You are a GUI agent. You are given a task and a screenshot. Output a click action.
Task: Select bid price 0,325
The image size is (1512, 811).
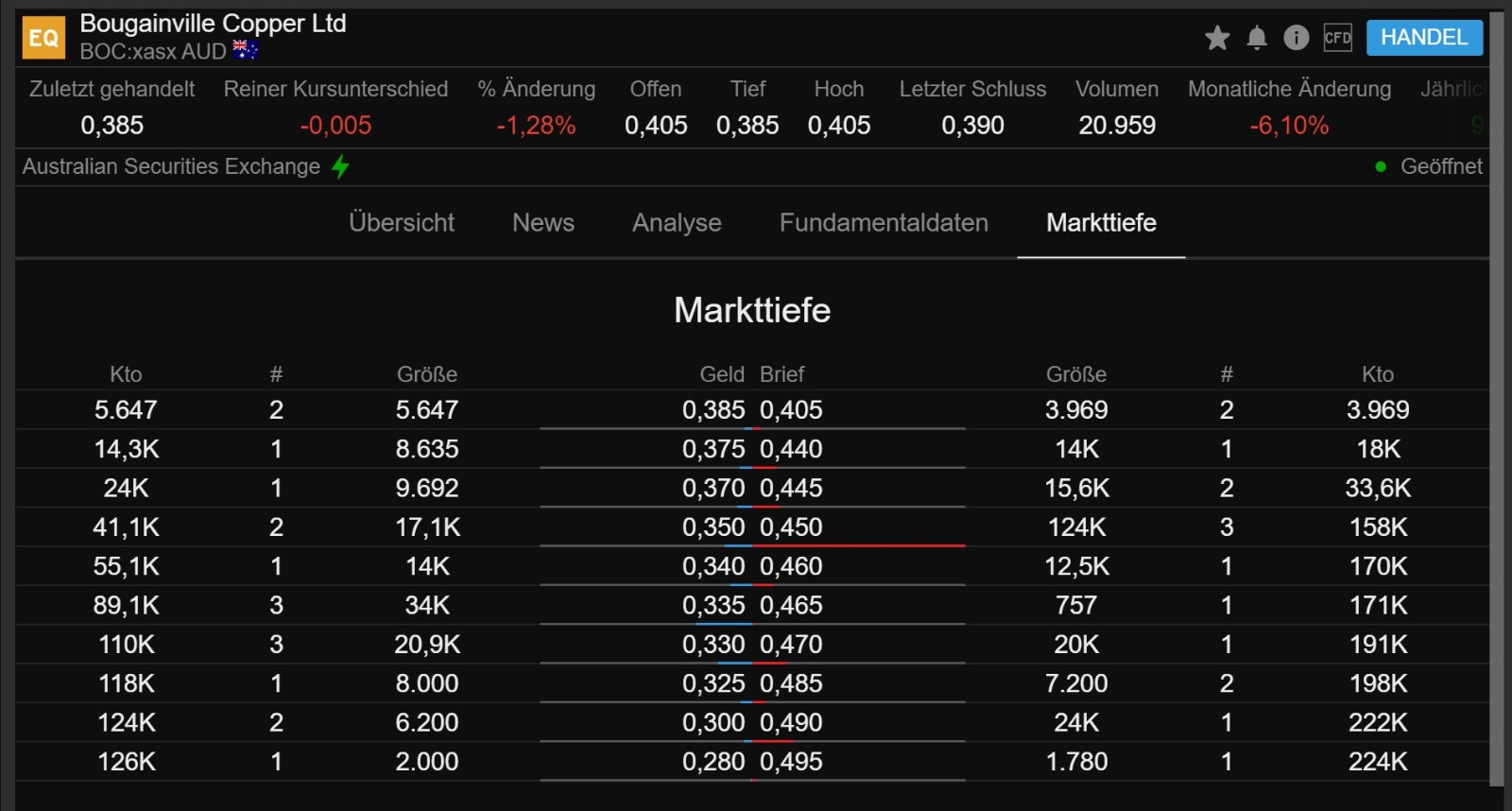(713, 683)
